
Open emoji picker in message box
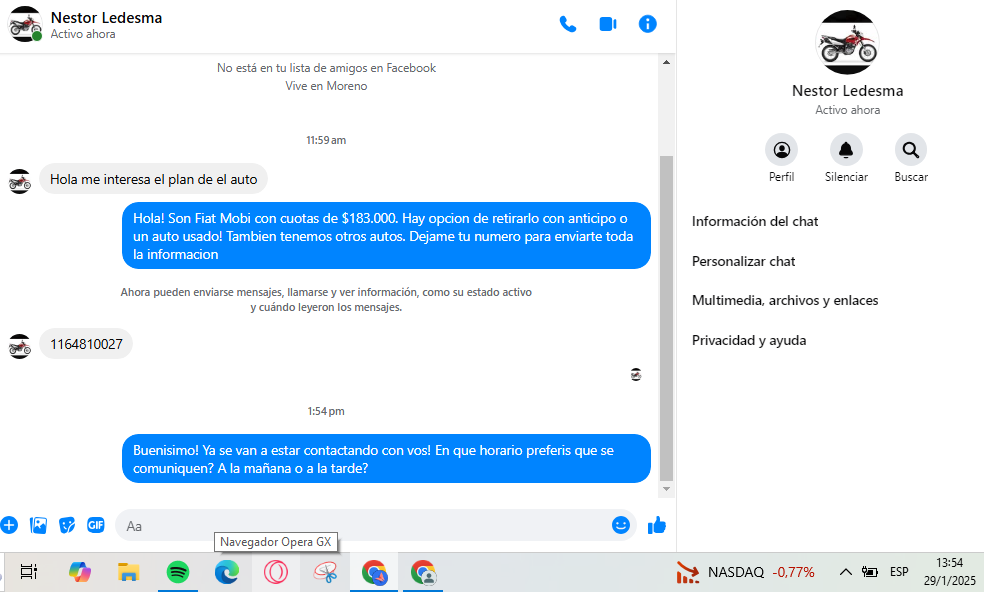(621, 525)
